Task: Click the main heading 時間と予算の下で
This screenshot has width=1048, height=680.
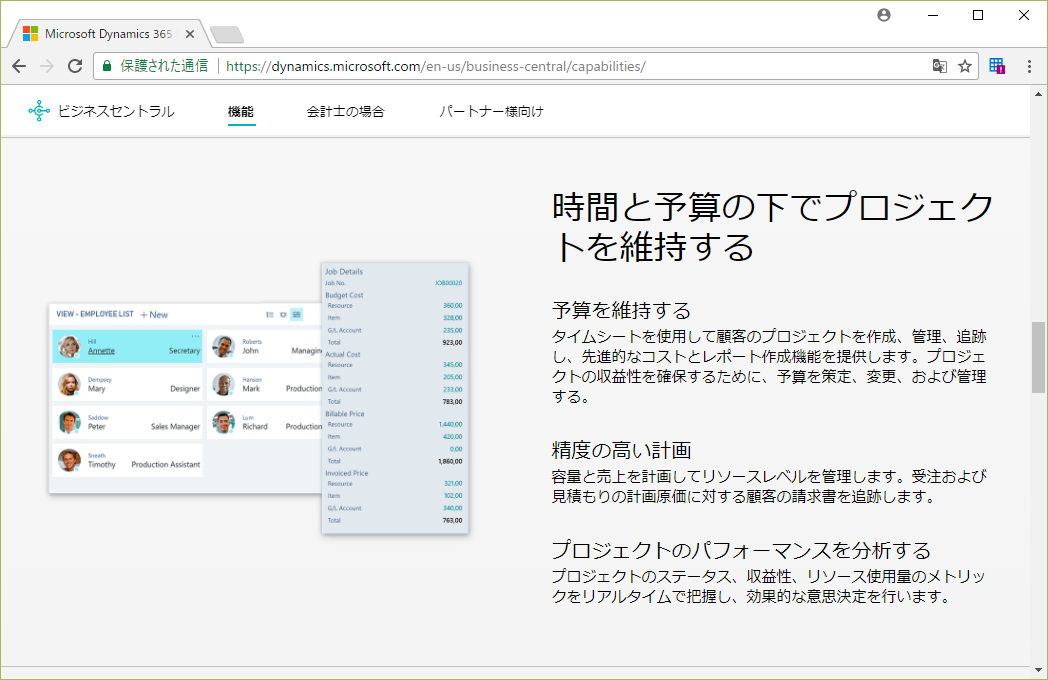Action: pyautogui.click(x=773, y=226)
